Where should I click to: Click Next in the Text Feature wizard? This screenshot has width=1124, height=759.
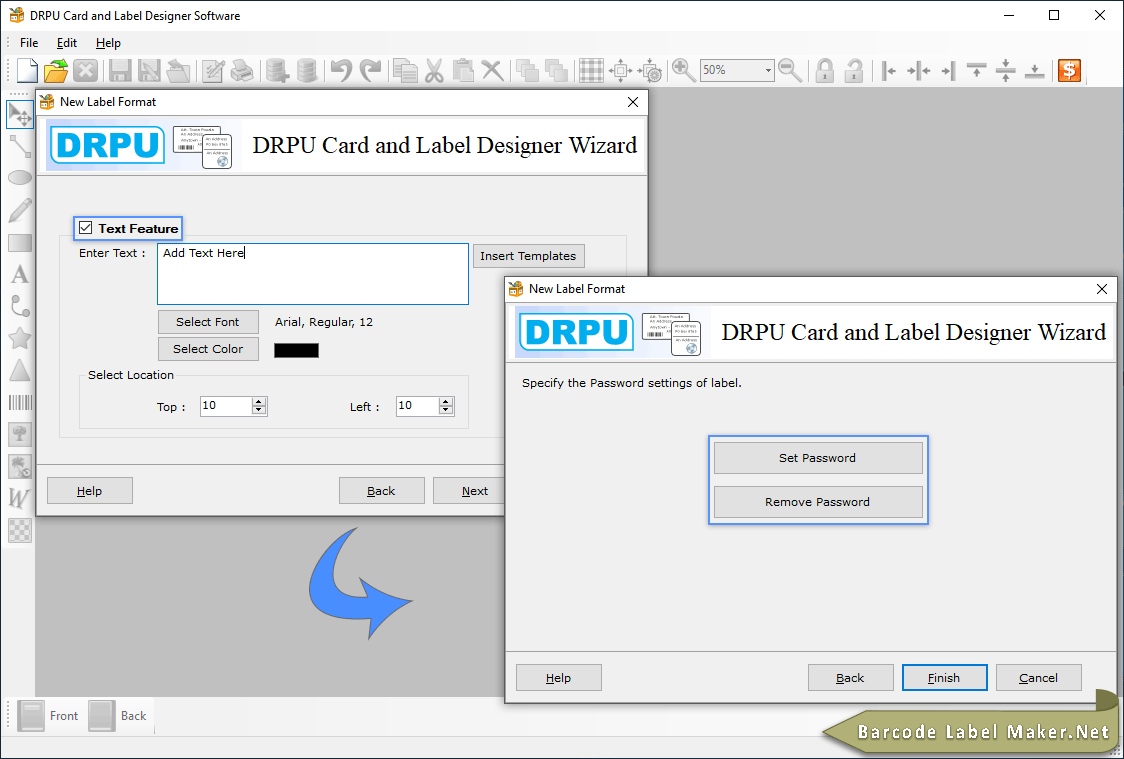point(469,491)
